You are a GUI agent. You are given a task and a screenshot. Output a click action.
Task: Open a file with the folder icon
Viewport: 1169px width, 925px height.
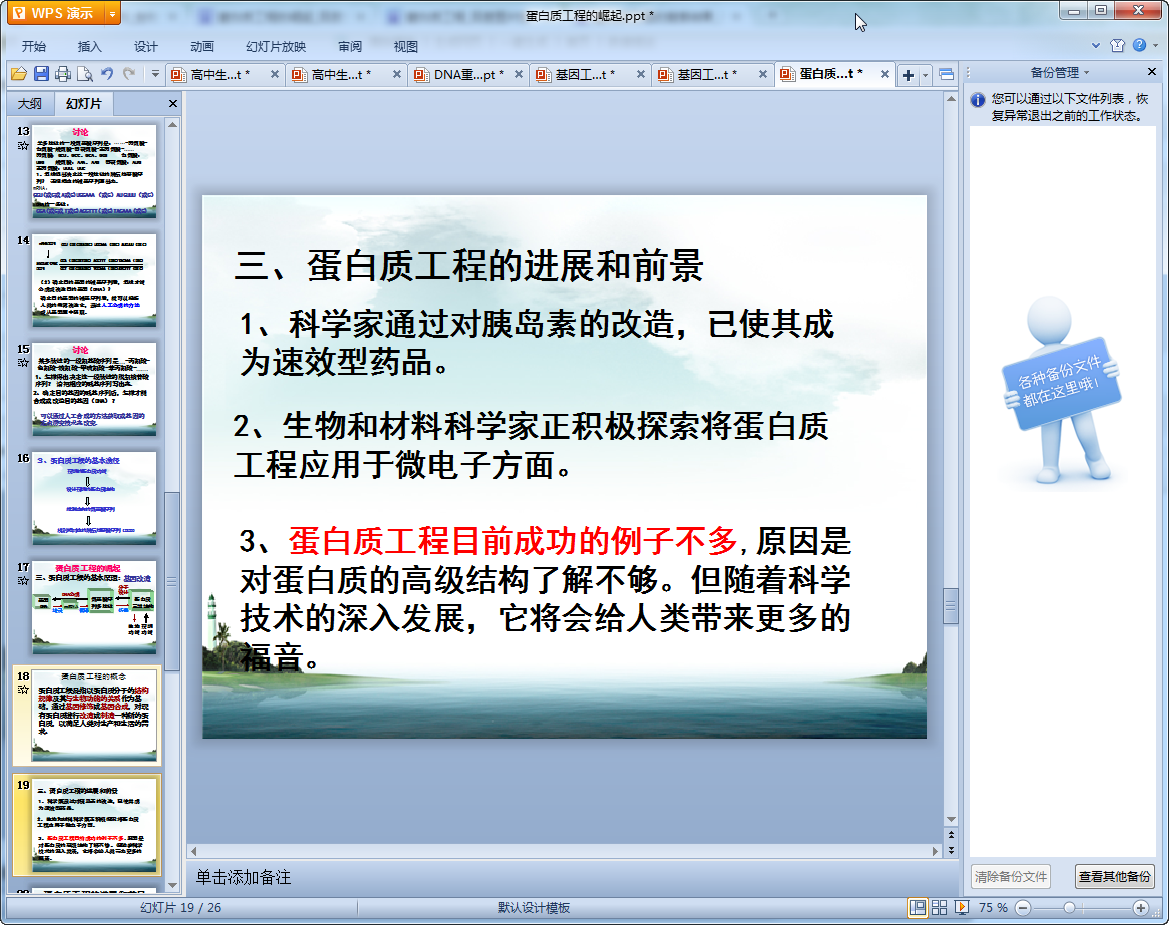click(x=19, y=74)
